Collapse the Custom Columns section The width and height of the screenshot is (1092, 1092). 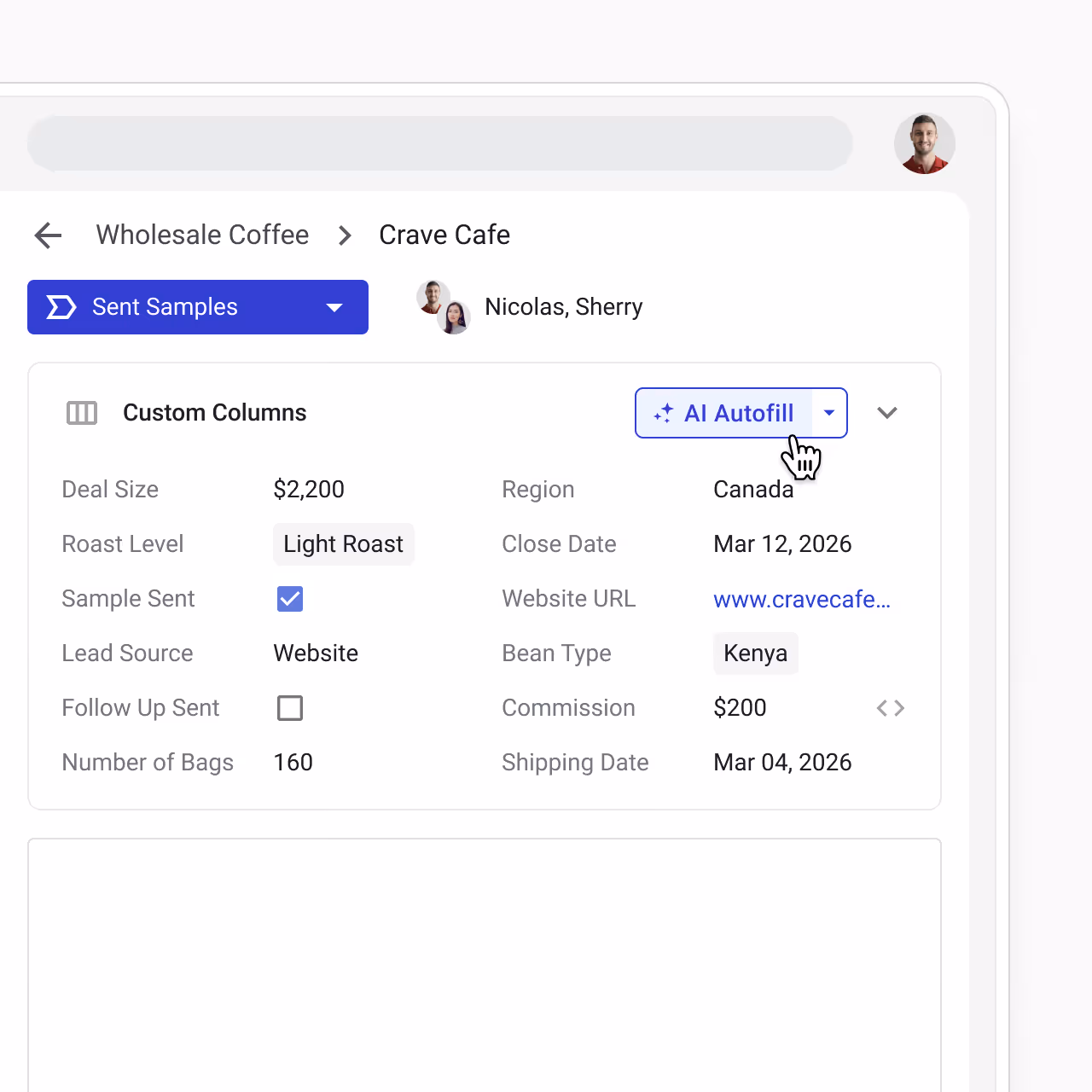point(887,412)
